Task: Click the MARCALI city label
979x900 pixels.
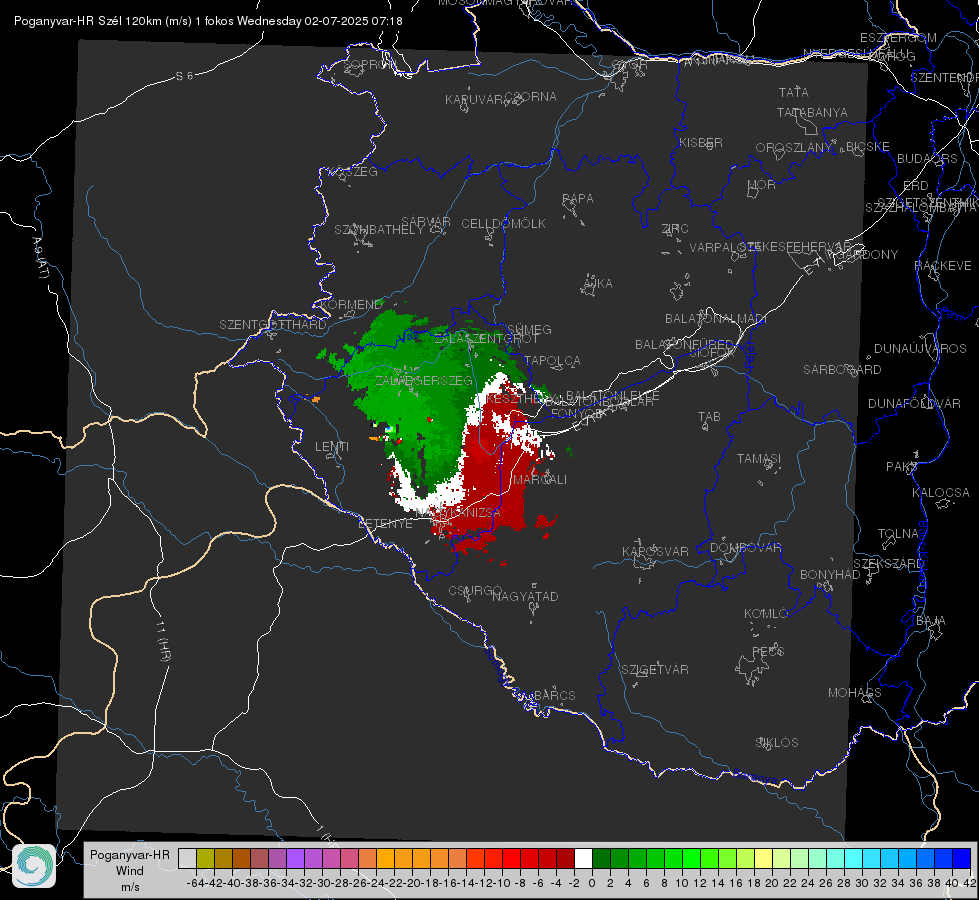Action: 540,480
